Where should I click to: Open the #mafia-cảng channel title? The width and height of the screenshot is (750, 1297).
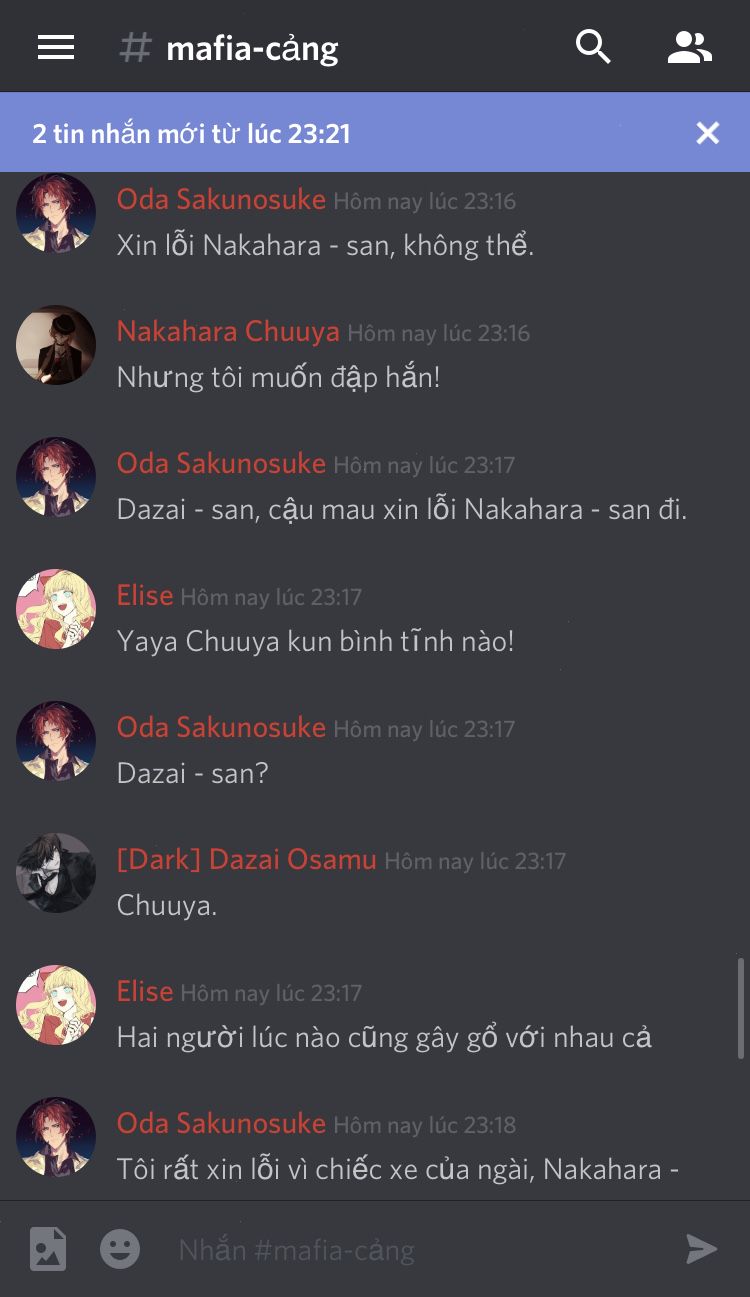pos(252,48)
